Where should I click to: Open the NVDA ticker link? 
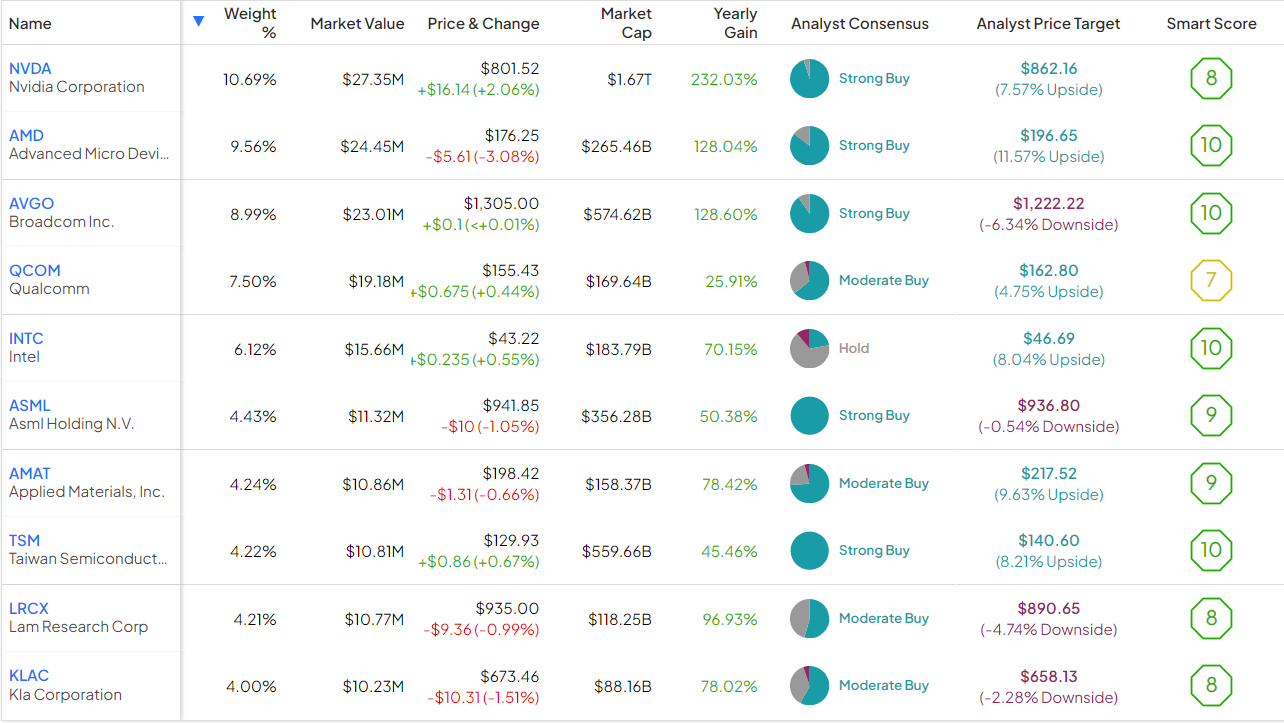pos(30,68)
